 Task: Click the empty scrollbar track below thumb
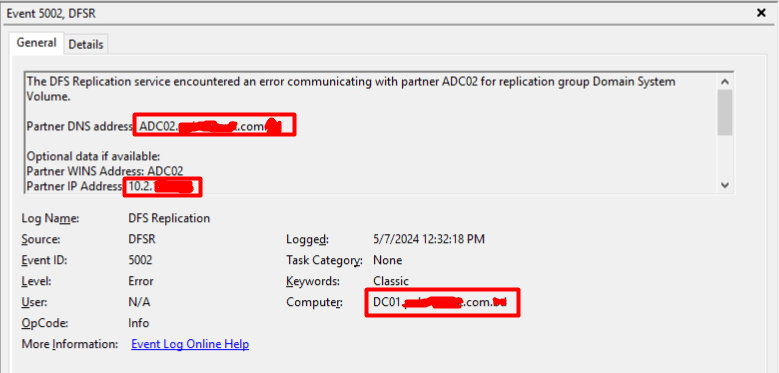[725, 156]
